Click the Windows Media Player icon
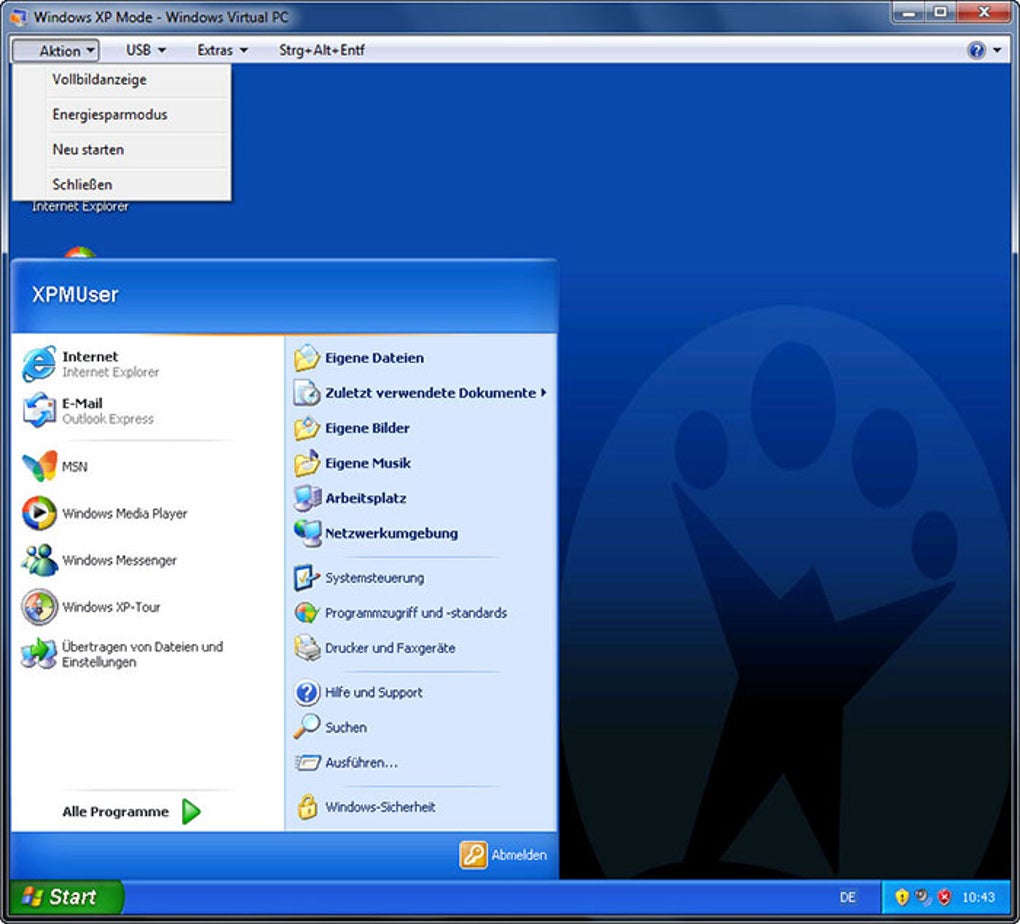The image size is (1020, 924). pos(39,513)
